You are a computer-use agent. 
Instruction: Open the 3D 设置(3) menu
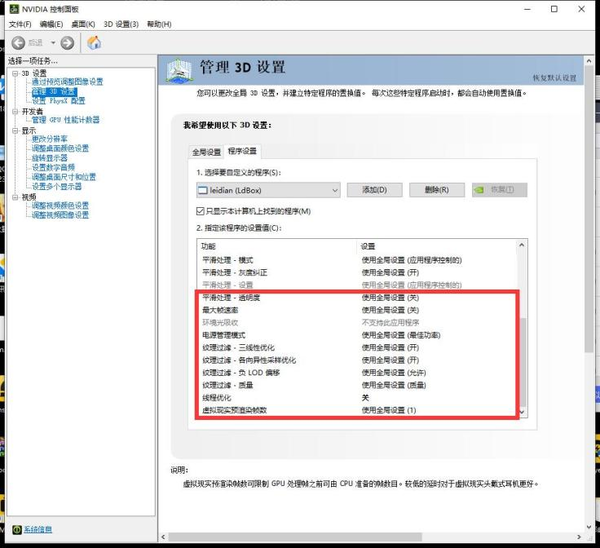(121, 24)
